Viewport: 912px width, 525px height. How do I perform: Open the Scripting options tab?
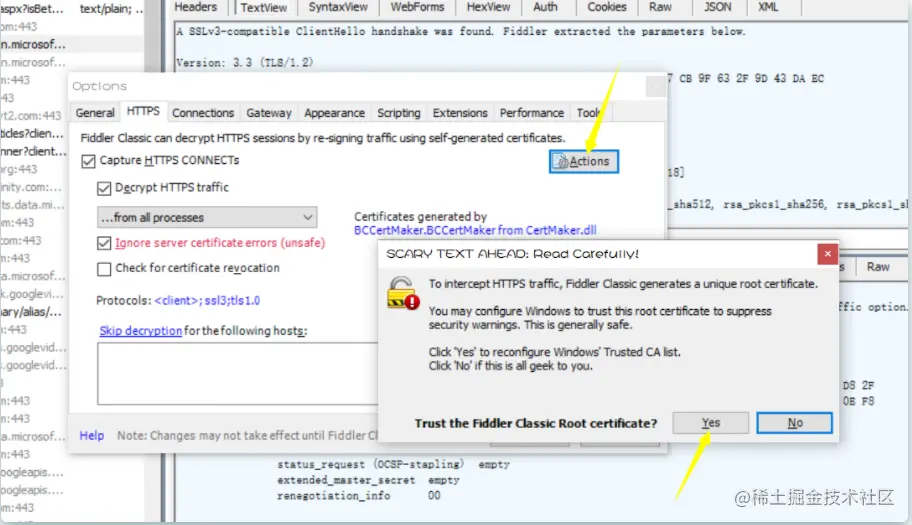click(398, 113)
